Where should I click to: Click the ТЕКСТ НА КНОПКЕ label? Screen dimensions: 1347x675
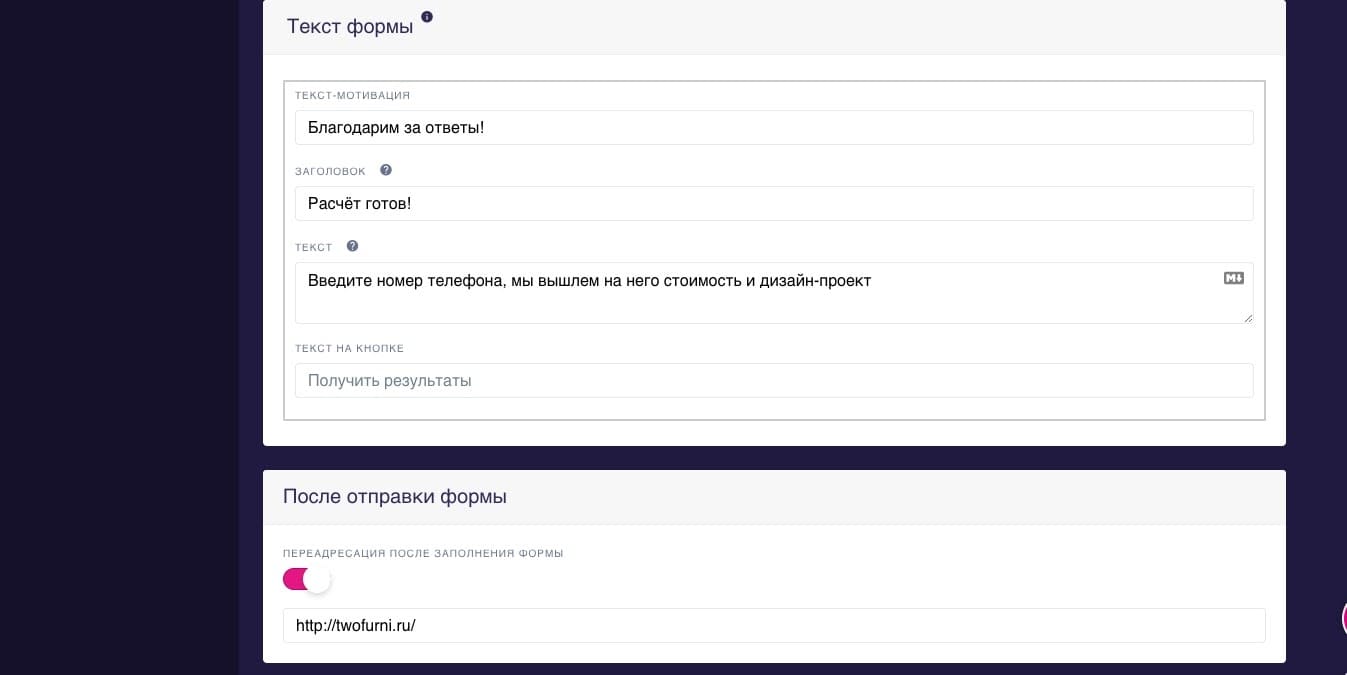(350, 349)
